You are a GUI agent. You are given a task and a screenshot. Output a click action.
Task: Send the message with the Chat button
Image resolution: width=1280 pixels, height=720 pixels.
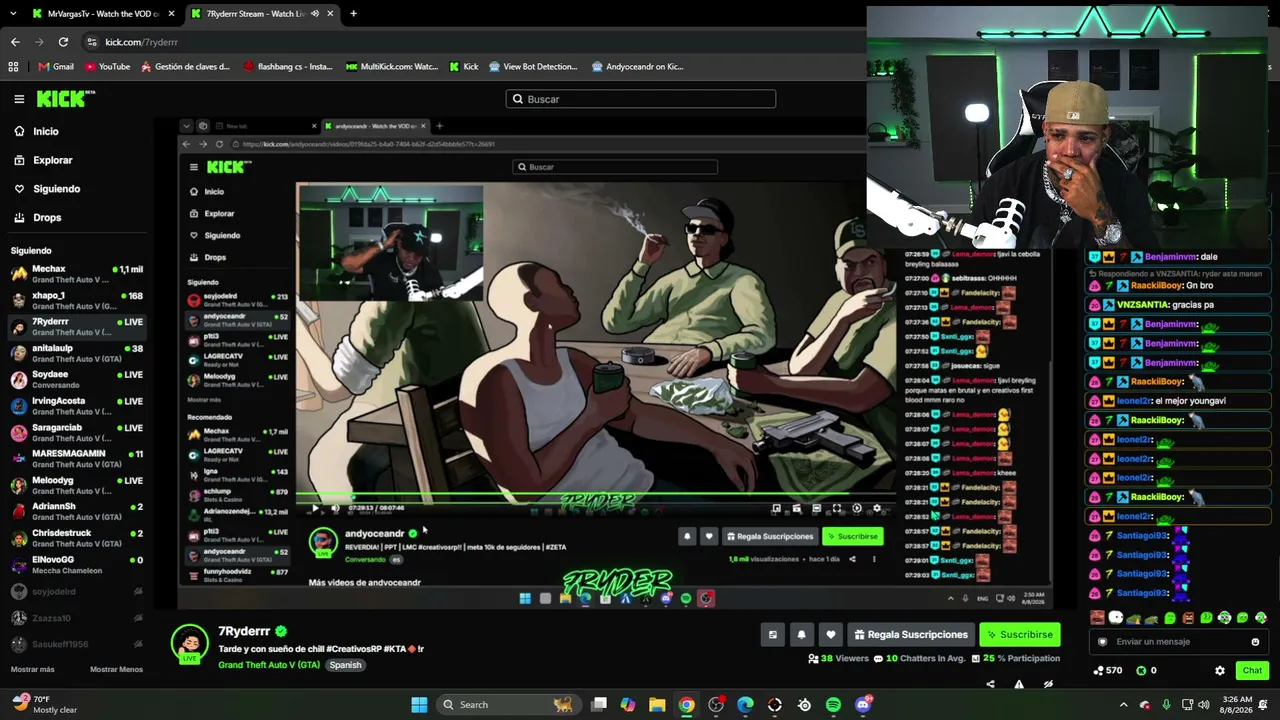(x=1252, y=671)
